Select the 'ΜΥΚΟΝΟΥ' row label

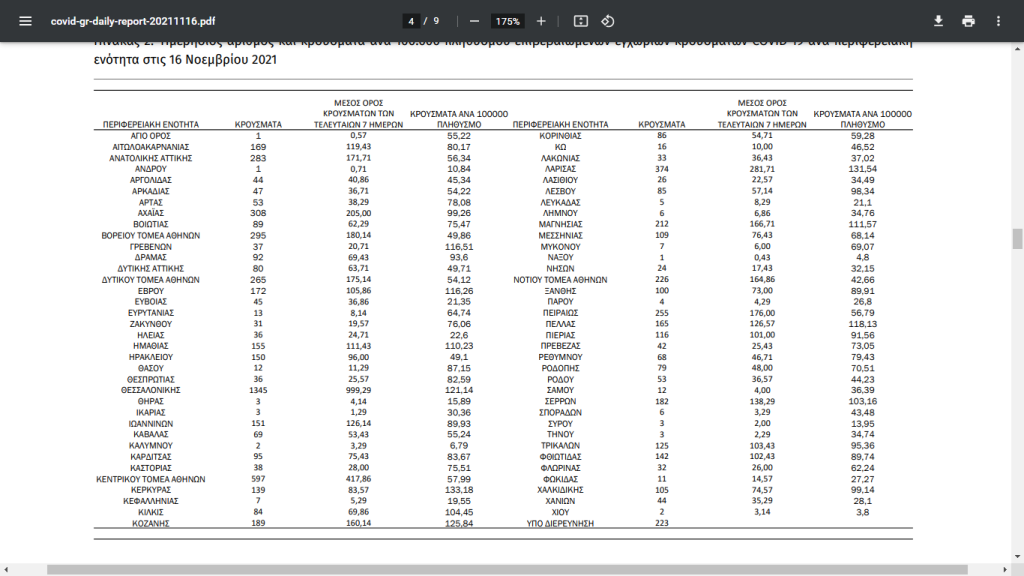click(x=560, y=246)
